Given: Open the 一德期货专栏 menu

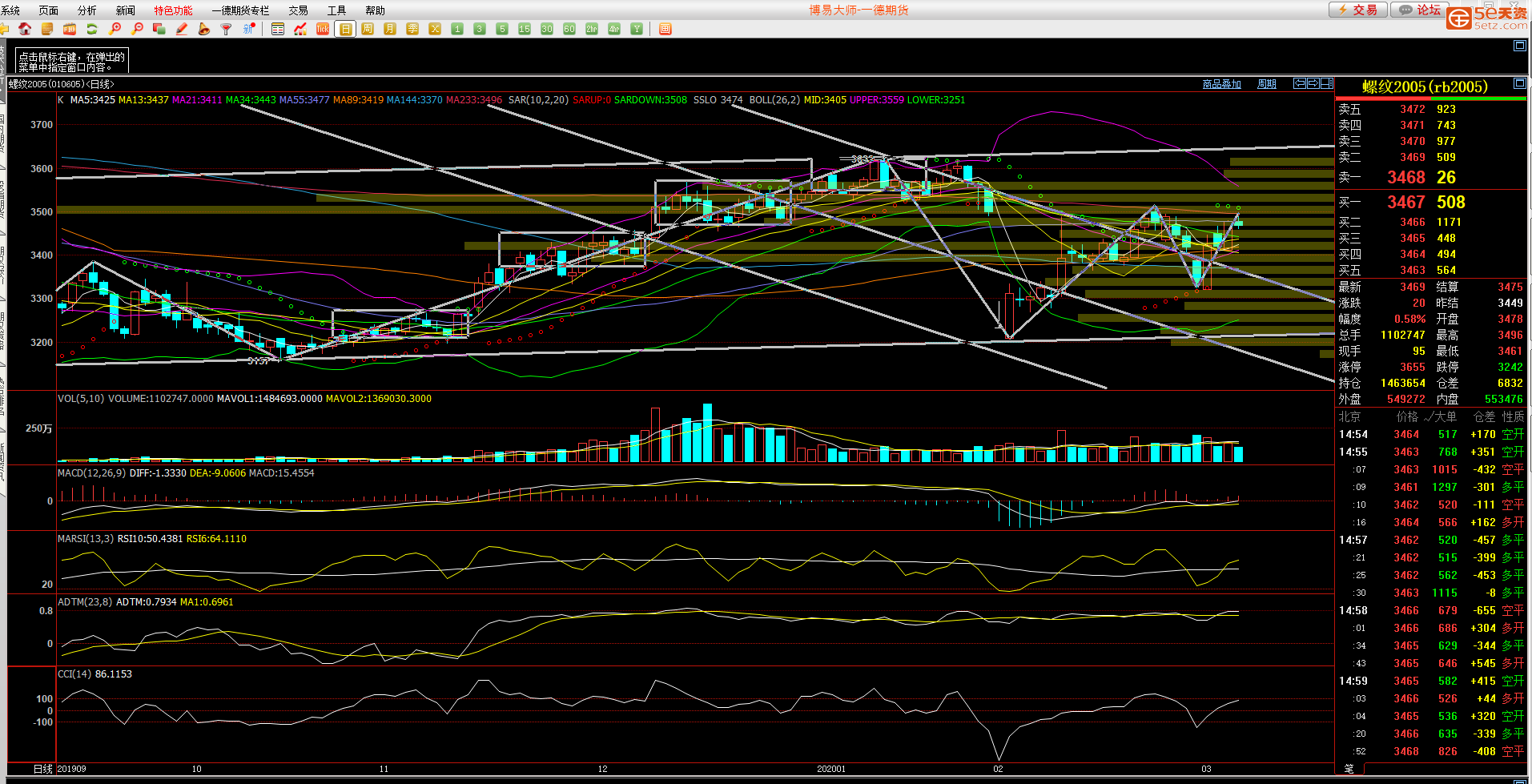Looking at the screenshot, I should click(241, 10).
